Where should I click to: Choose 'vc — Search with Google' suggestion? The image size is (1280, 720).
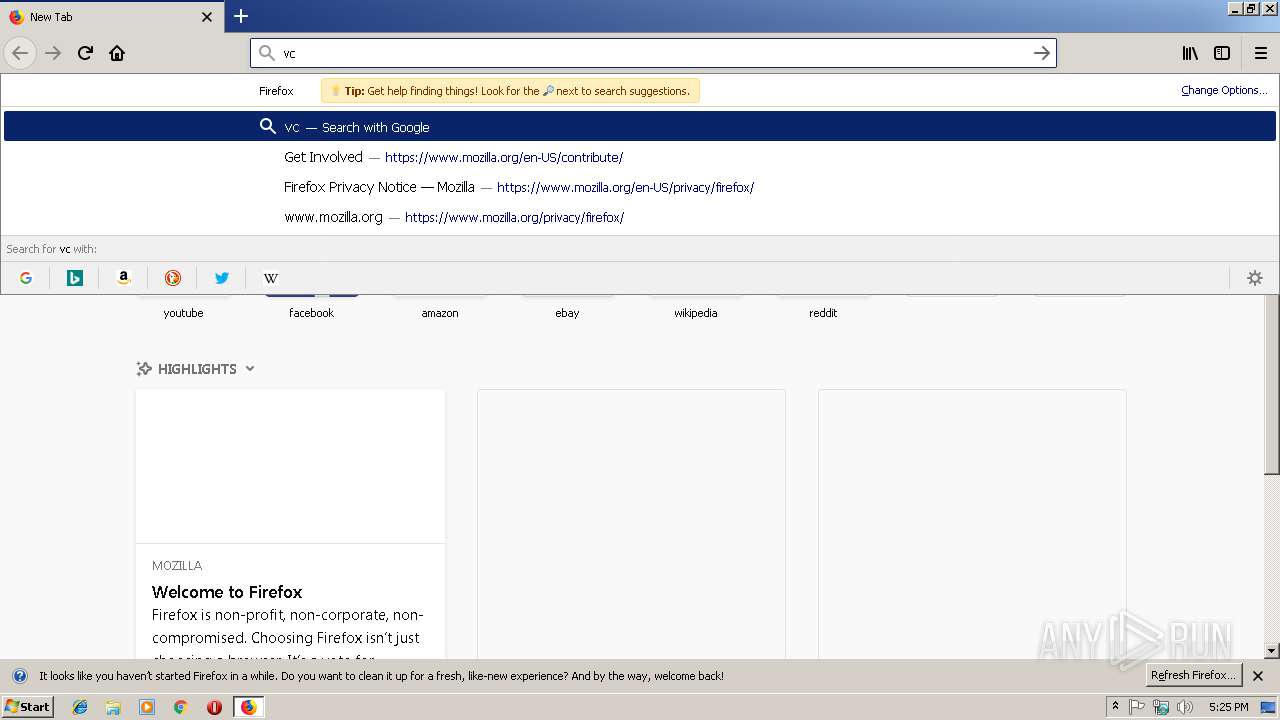[640, 127]
